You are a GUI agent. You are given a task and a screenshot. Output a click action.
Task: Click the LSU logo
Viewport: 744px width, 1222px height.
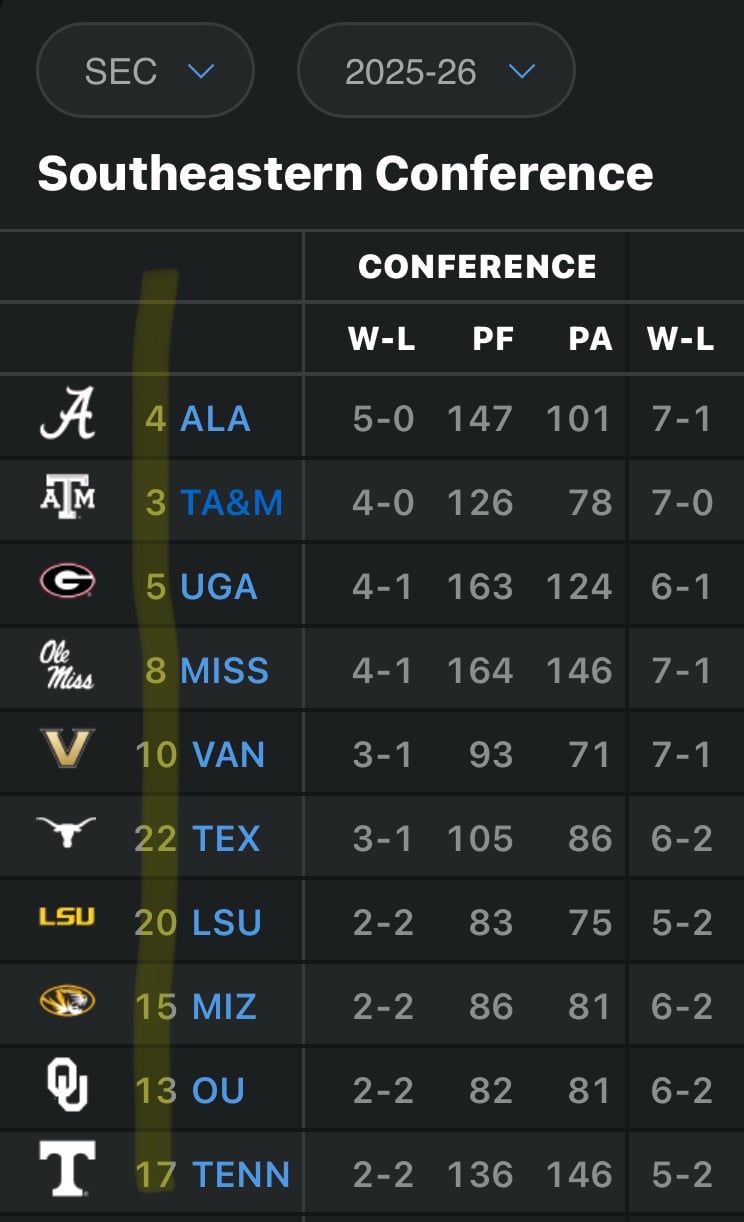67,915
